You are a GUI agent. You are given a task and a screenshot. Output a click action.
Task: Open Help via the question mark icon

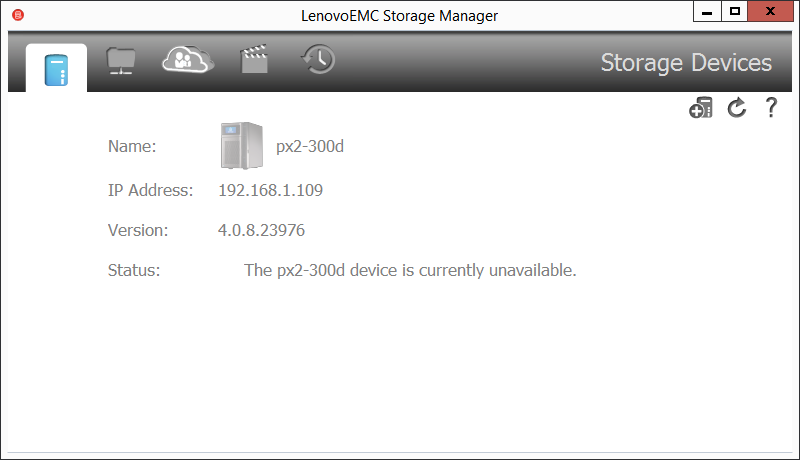[x=771, y=109]
